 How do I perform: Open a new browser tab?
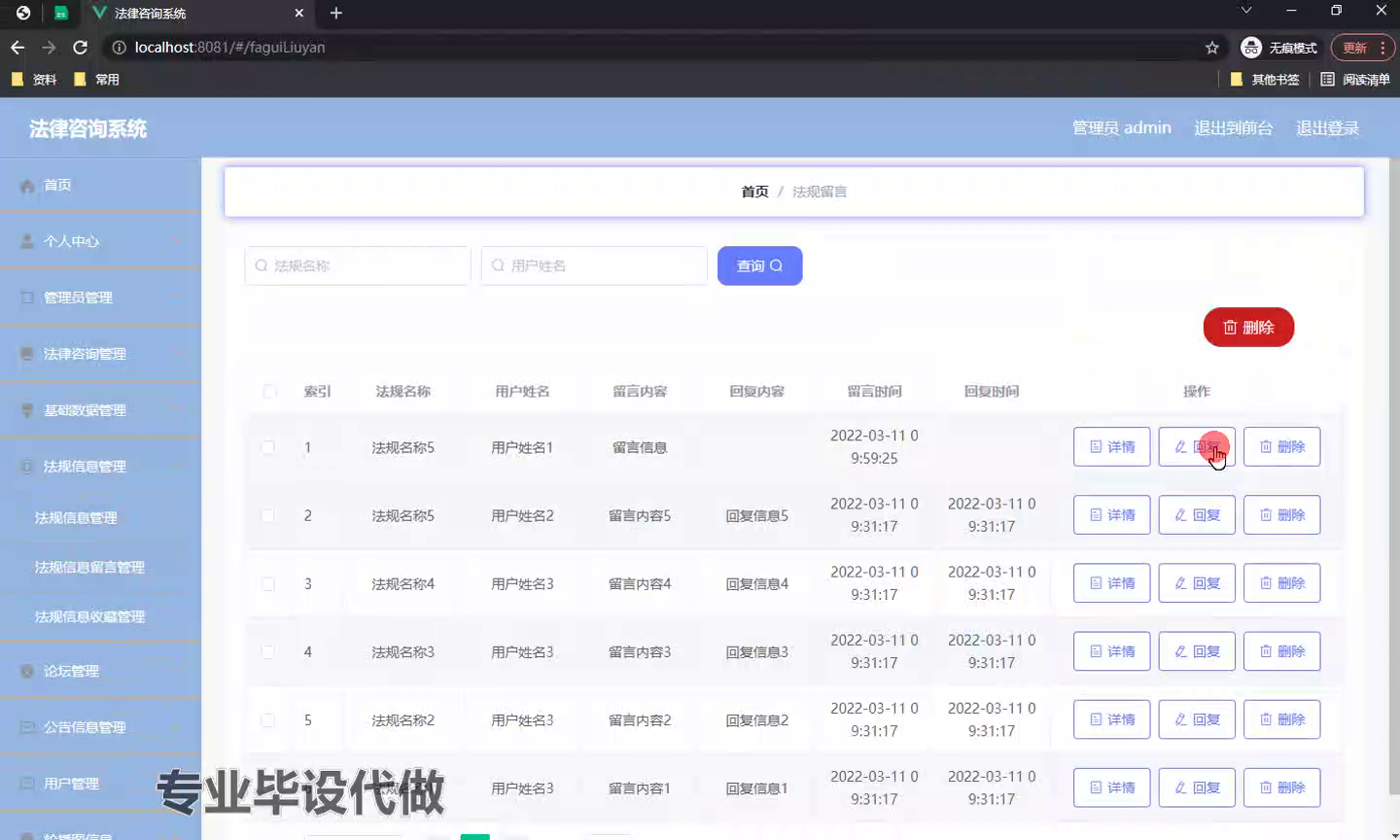click(336, 13)
